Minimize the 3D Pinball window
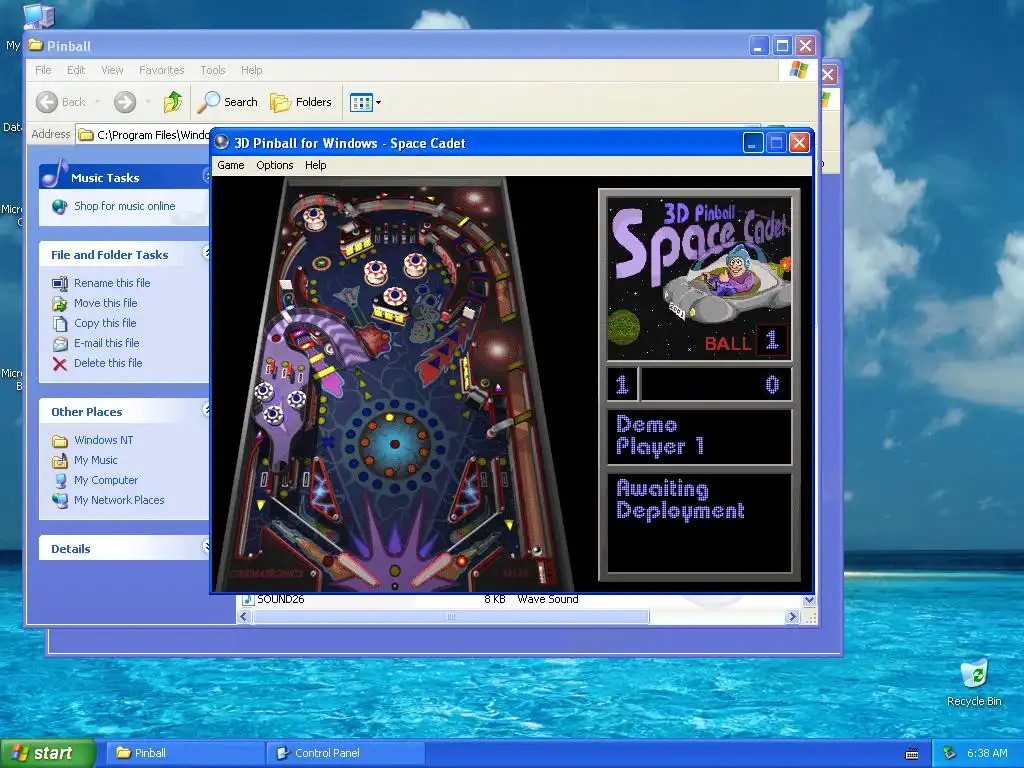 pyautogui.click(x=753, y=142)
